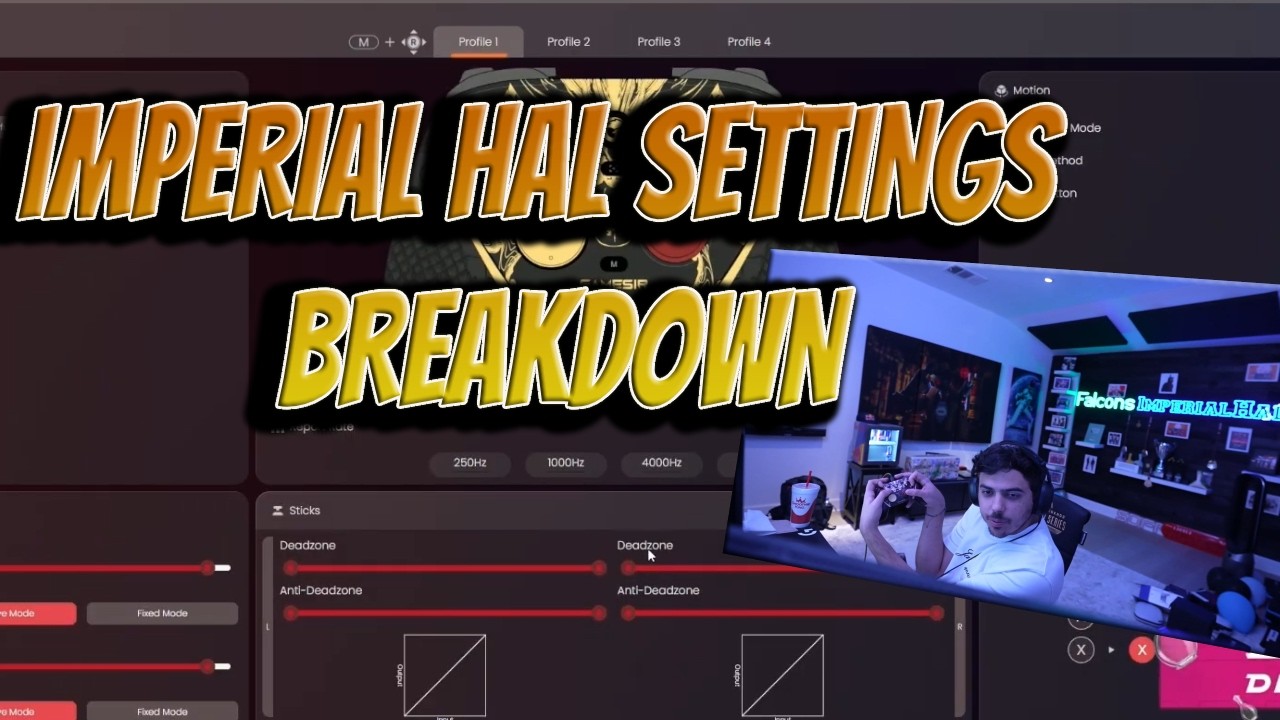
Task: Click the Sticks panel vertical scrollbar
Action: coord(267,627)
